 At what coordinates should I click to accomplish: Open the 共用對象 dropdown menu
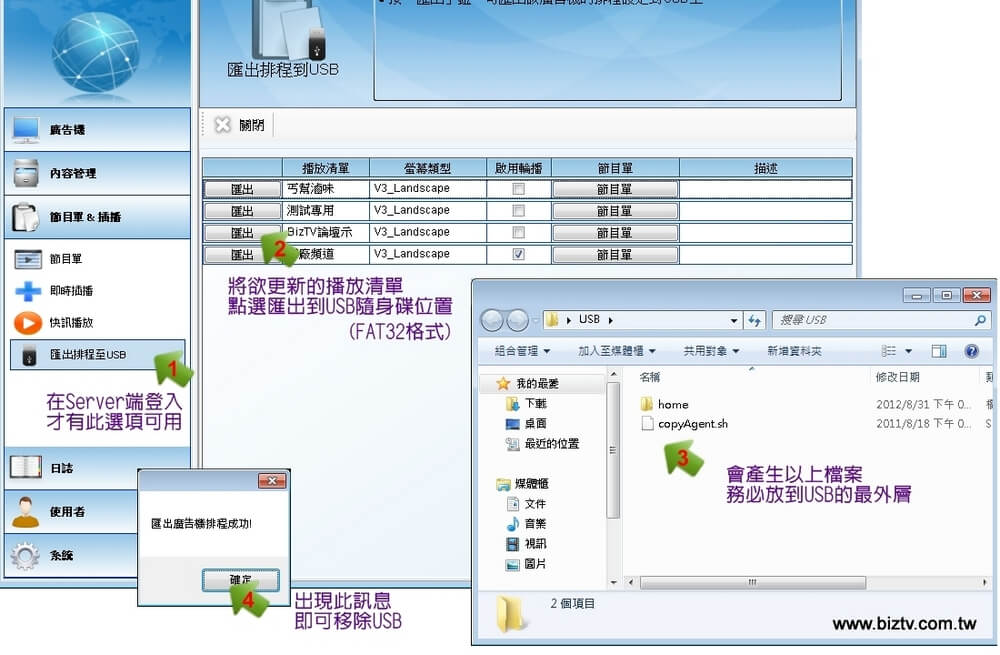(711, 351)
